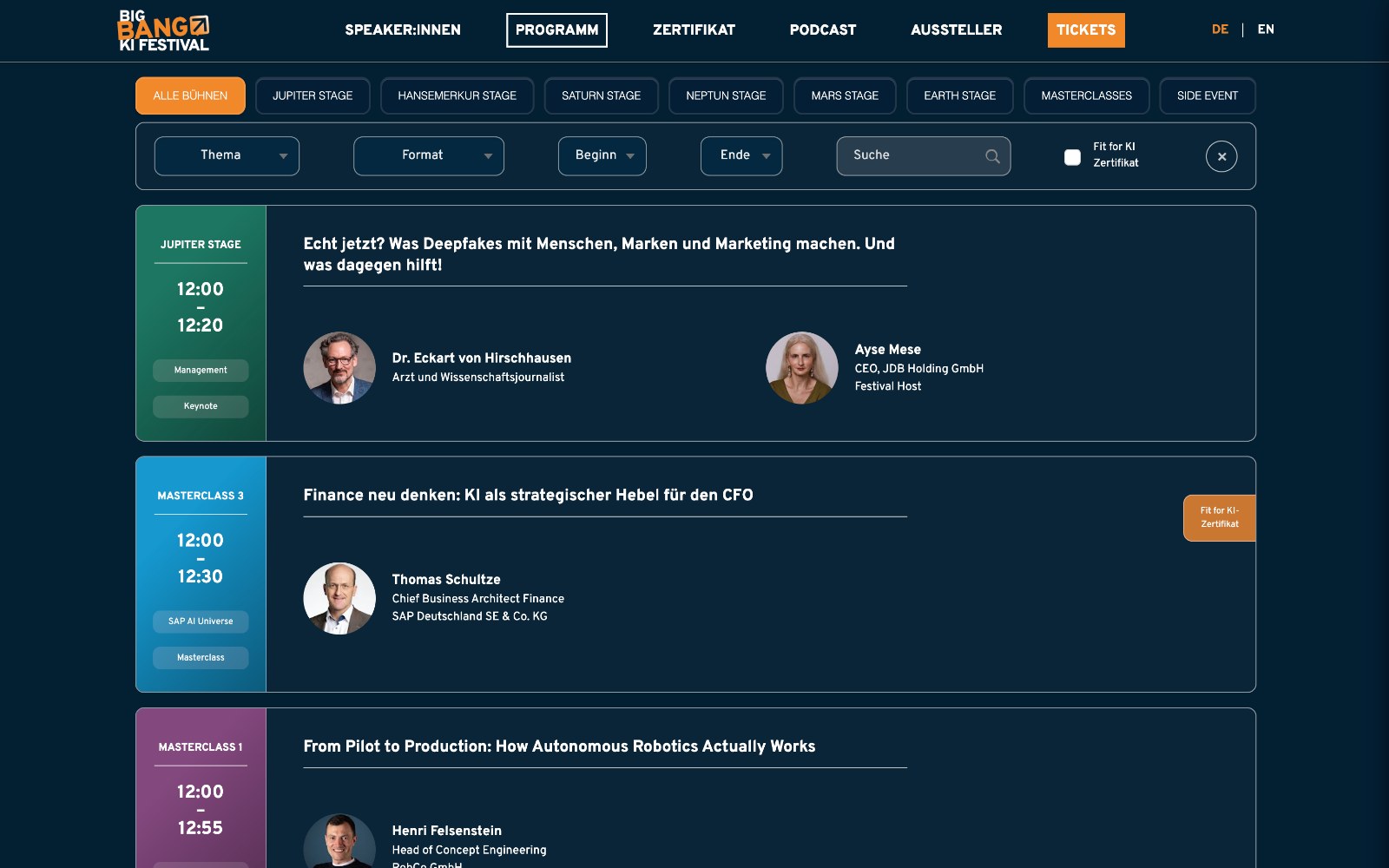
Task: Go to the Programm page
Action: [556, 30]
